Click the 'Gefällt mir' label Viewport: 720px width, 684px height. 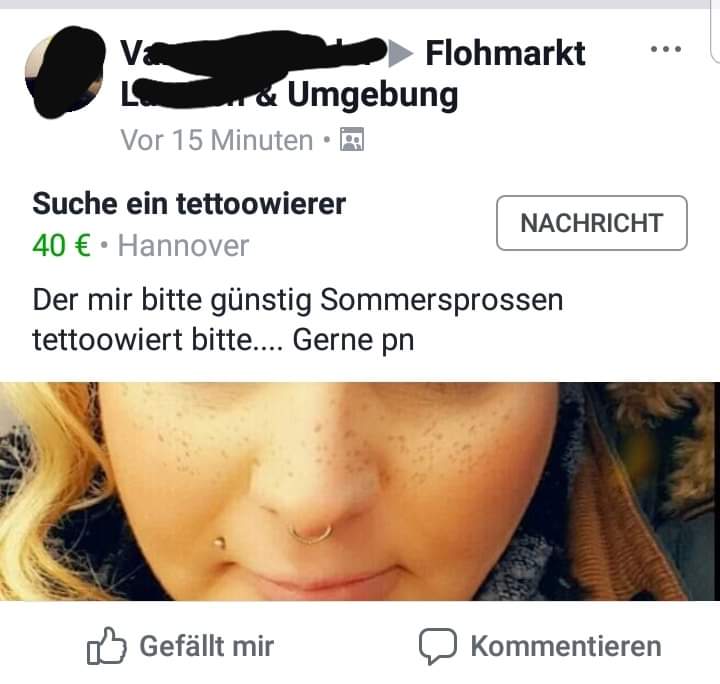click(x=207, y=646)
